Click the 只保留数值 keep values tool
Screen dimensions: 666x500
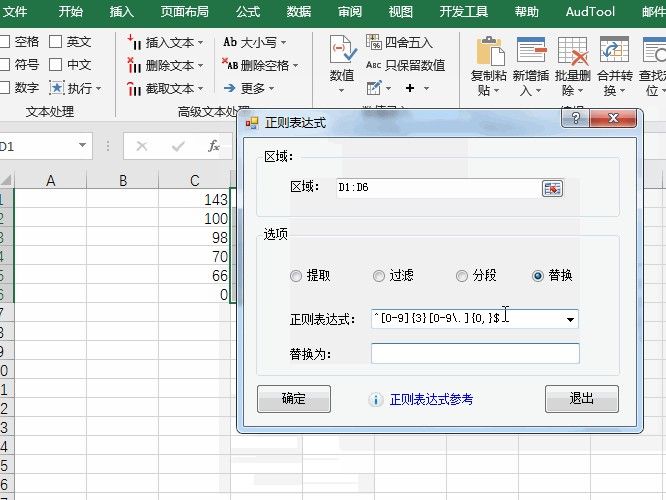[x=405, y=65]
